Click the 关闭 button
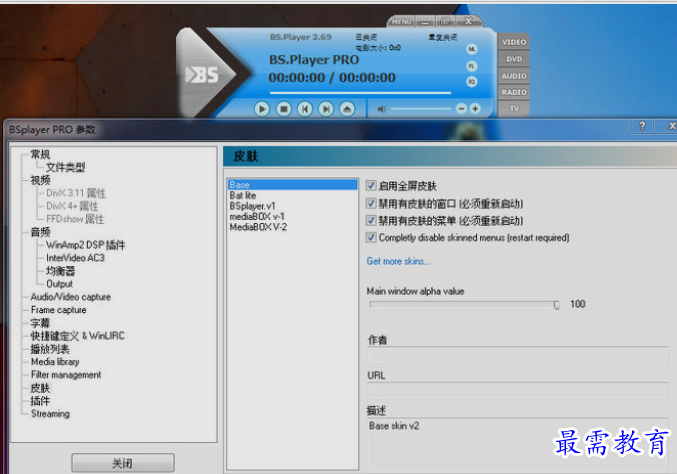 click(123, 463)
